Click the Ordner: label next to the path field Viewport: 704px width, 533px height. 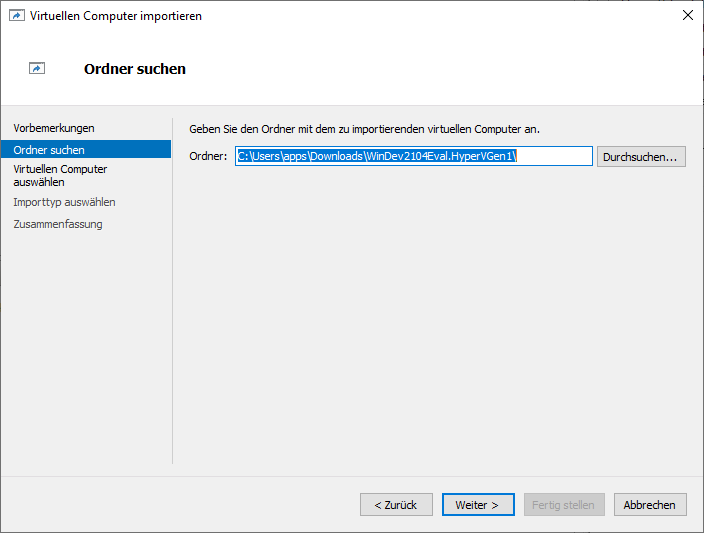(208, 156)
